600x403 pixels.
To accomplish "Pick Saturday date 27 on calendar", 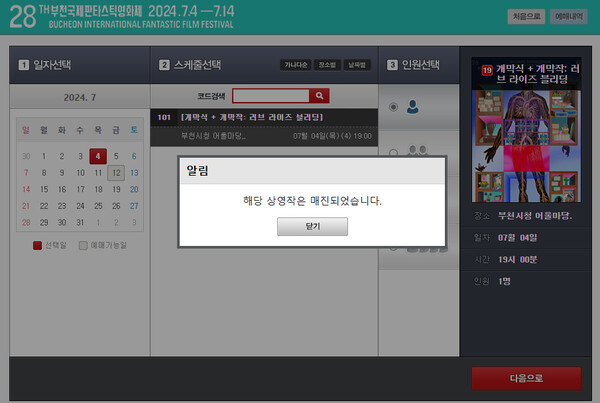I will (134, 206).
